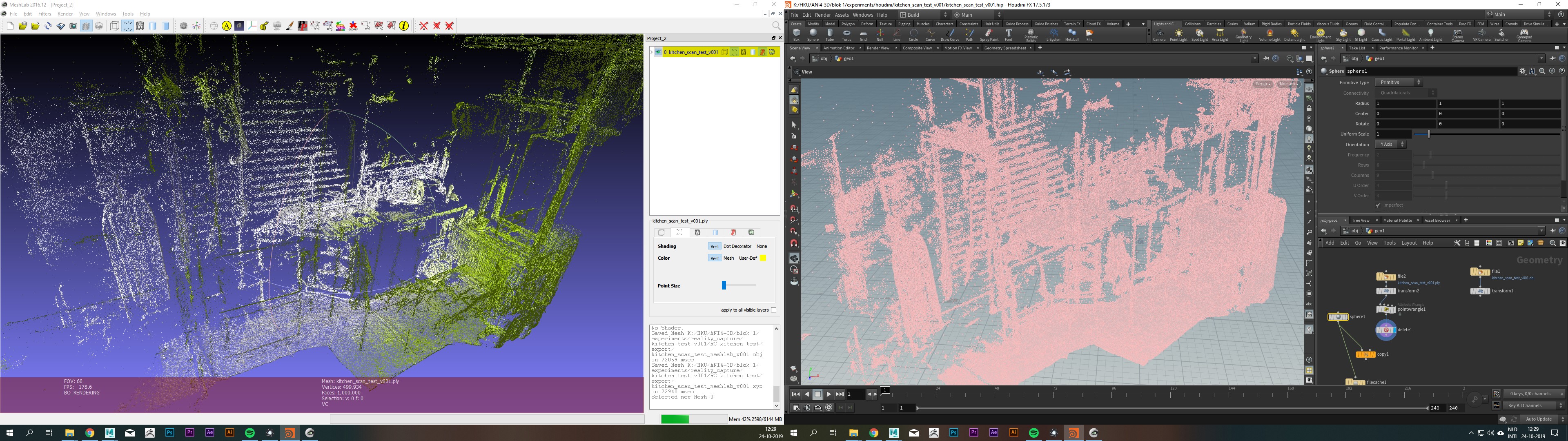Open the Spotify icon in taskbar
This screenshot has height=441, width=1568.
[x=249, y=432]
